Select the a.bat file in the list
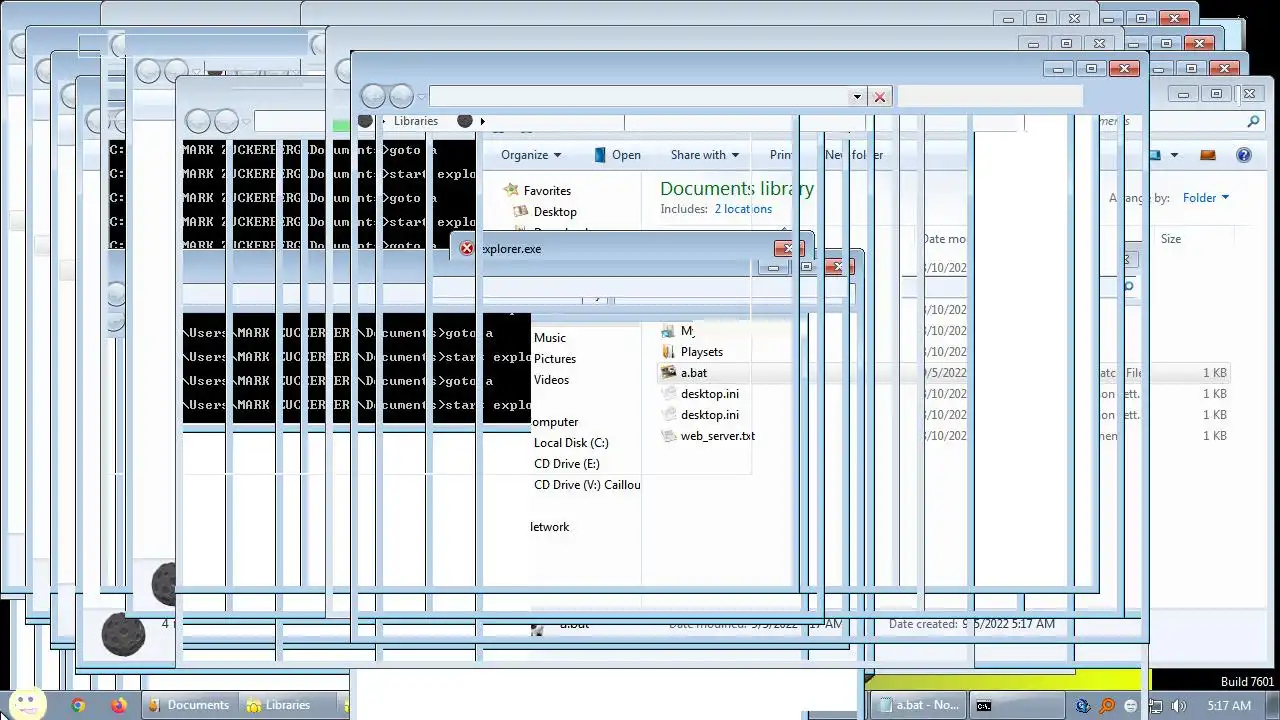The image size is (1280, 720). [x=694, y=373]
